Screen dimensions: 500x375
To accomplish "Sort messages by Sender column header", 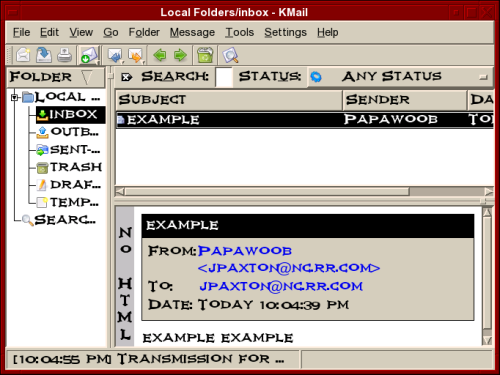I will (x=404, y=100).
